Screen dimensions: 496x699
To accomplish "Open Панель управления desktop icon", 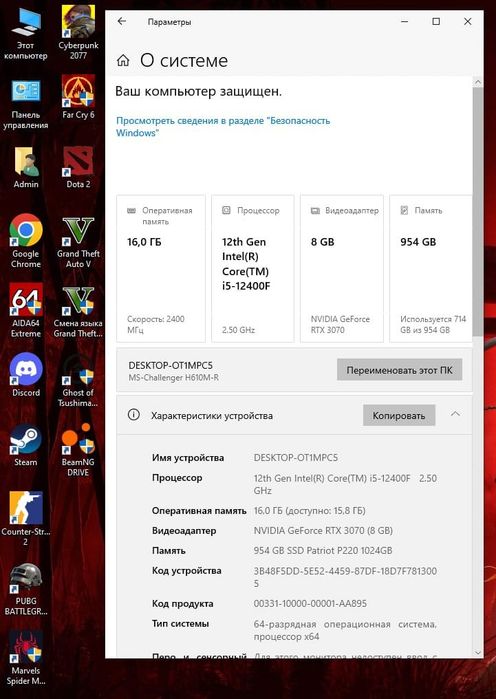I will 25,105.
